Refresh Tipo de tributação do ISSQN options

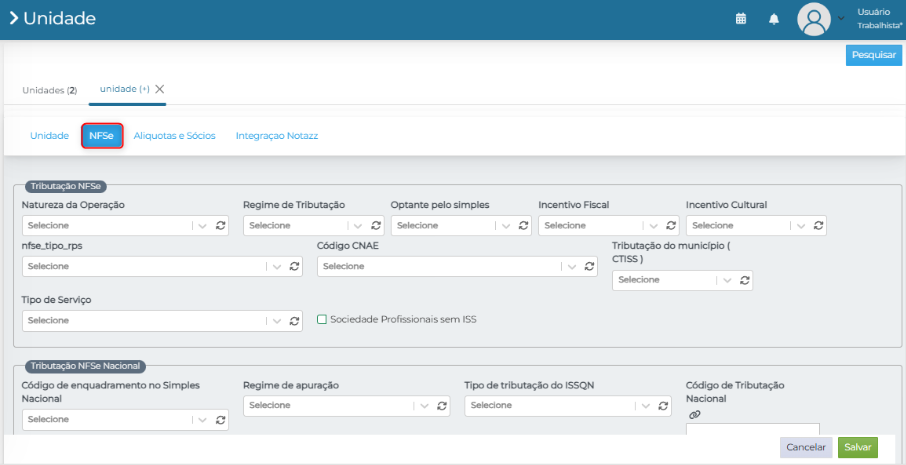point(663,406)
